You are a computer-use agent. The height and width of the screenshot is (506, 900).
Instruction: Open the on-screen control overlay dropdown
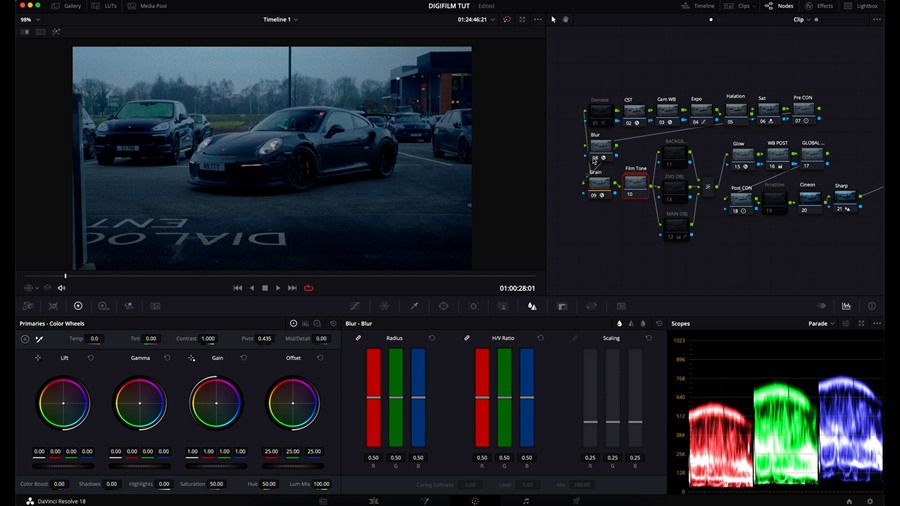click(31, 288)
